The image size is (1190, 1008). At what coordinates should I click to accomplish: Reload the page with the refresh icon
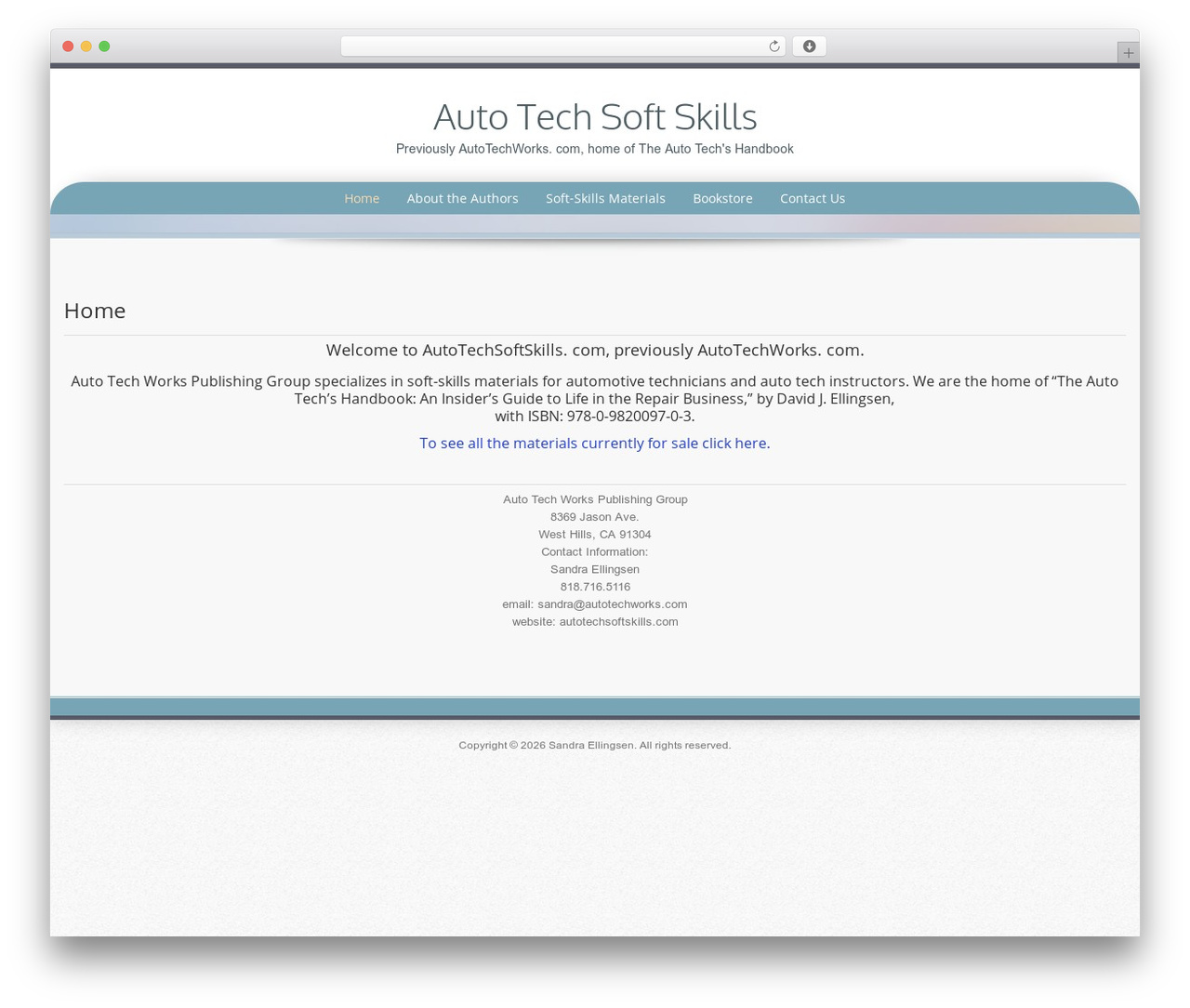pos(773,46)
